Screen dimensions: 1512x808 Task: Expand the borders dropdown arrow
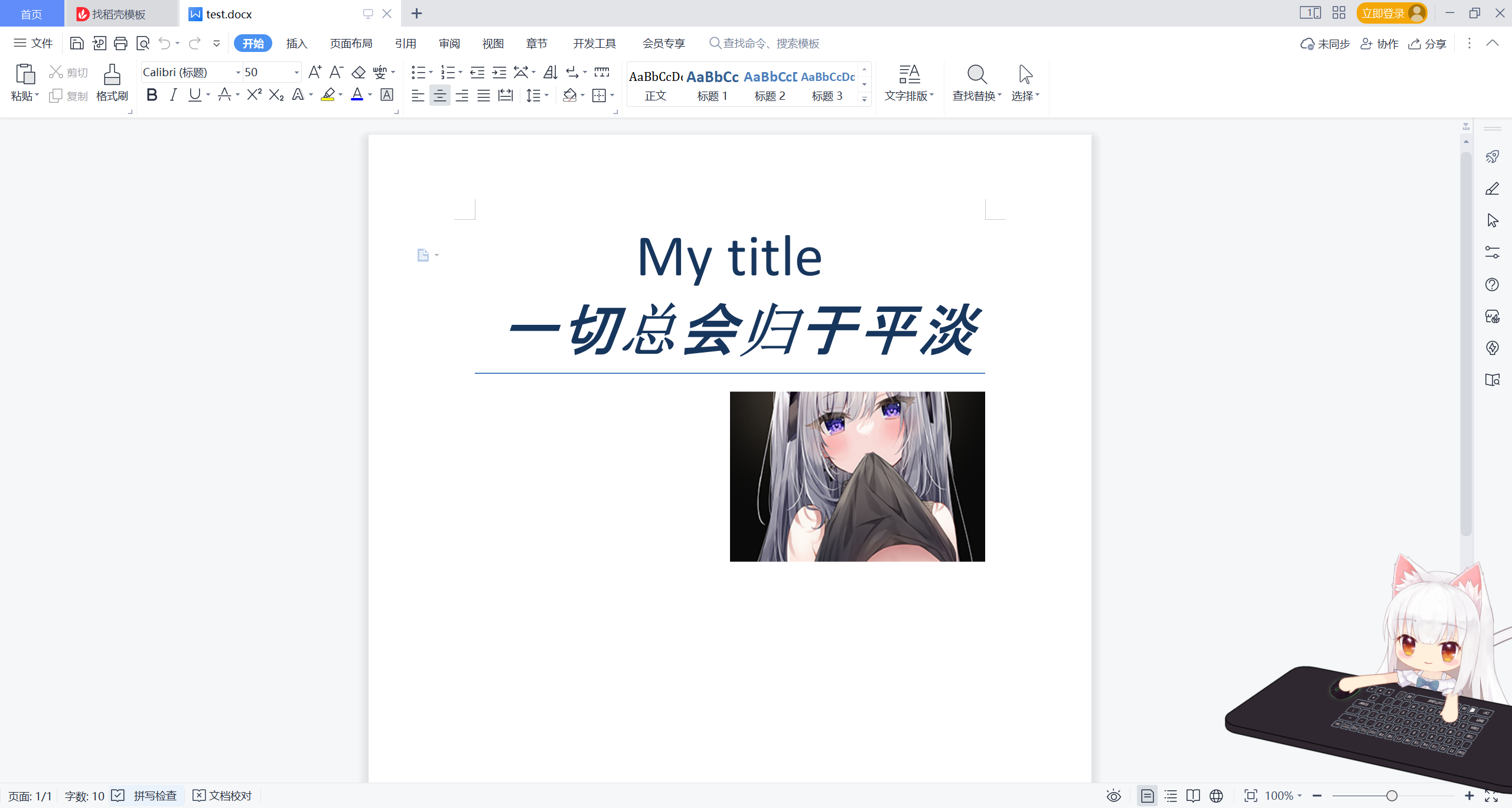point(612,95)
